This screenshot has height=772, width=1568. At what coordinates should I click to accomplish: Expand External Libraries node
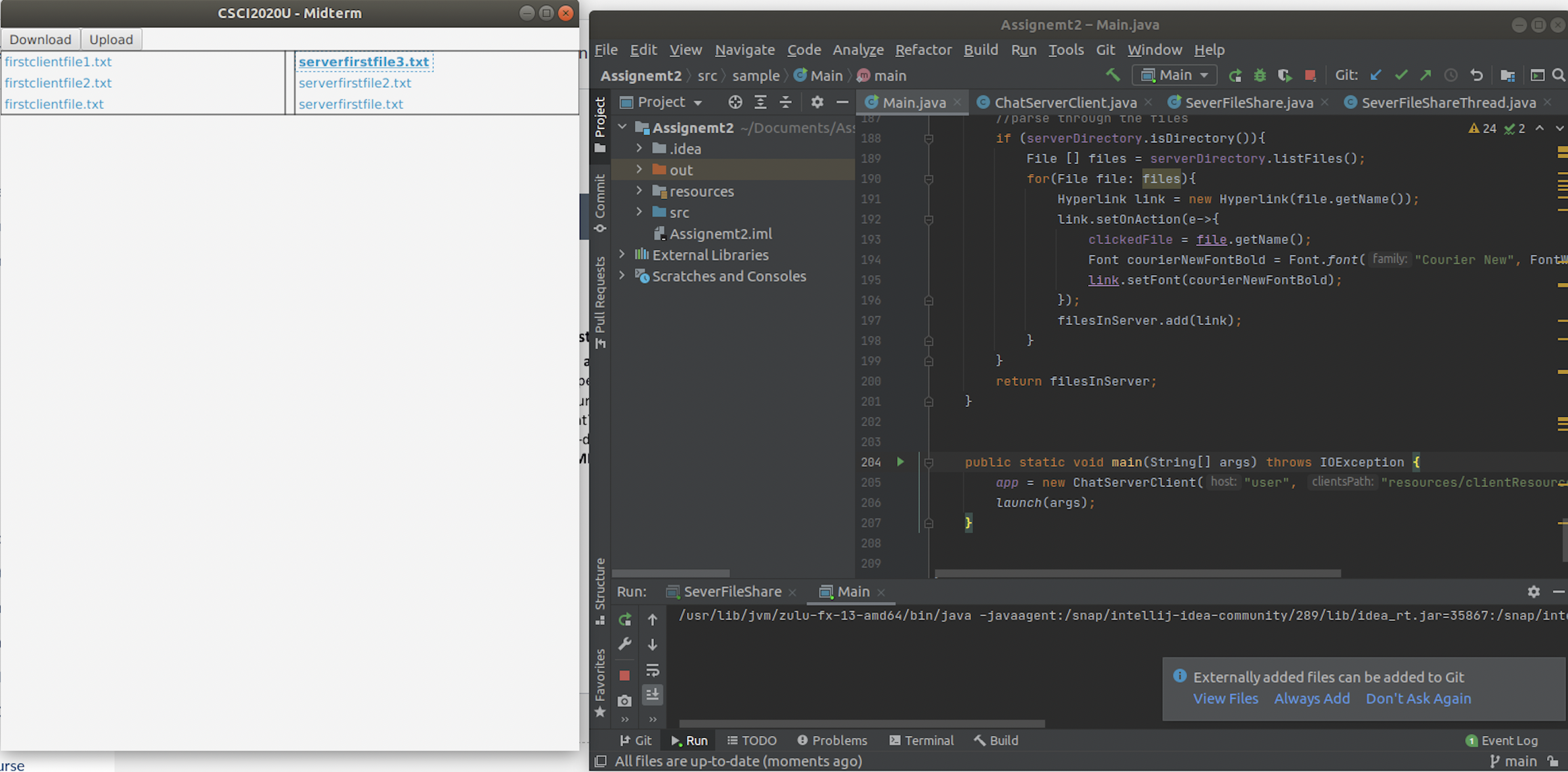tap(622, 254)
